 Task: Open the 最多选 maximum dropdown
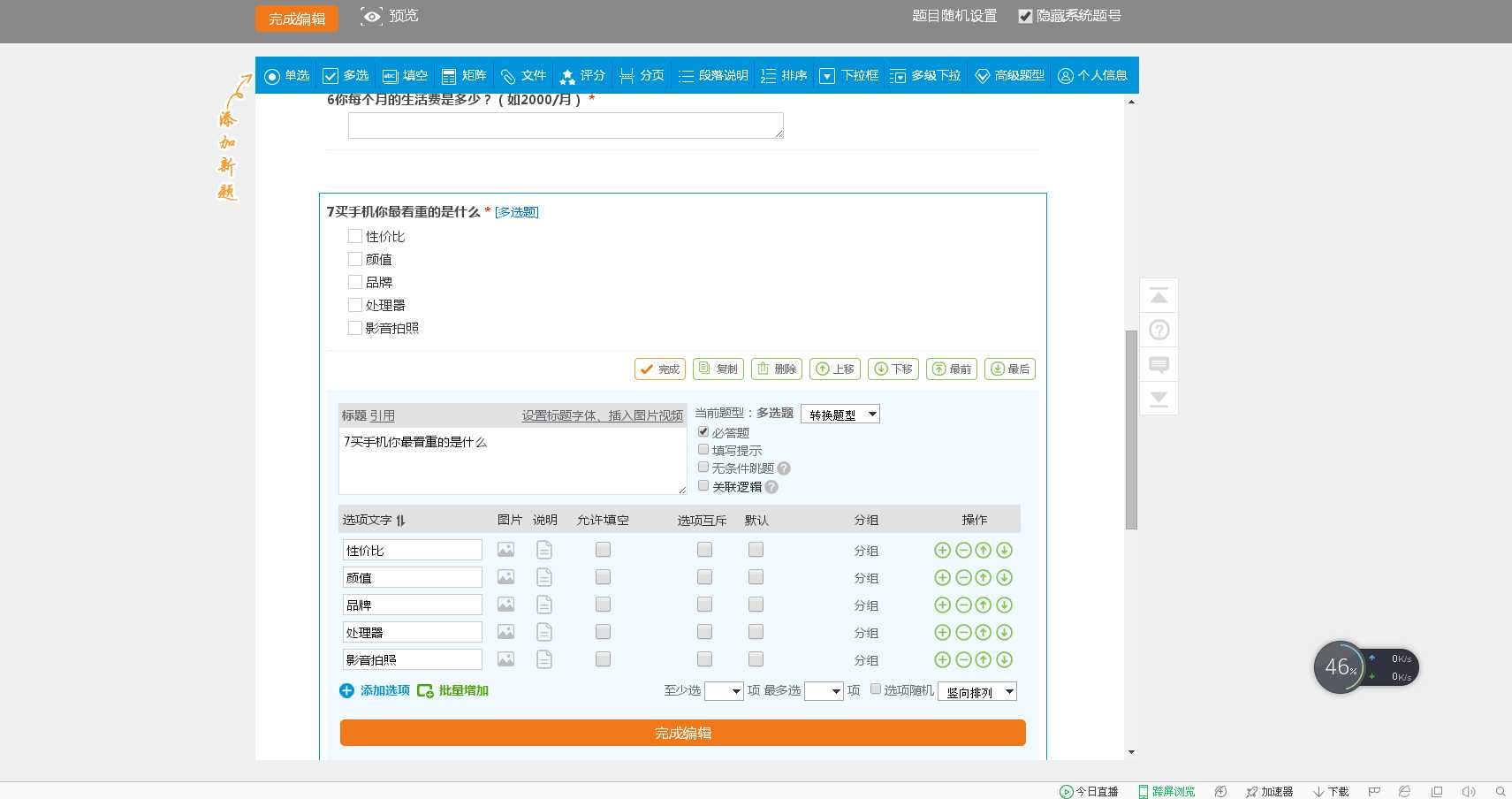824,691
